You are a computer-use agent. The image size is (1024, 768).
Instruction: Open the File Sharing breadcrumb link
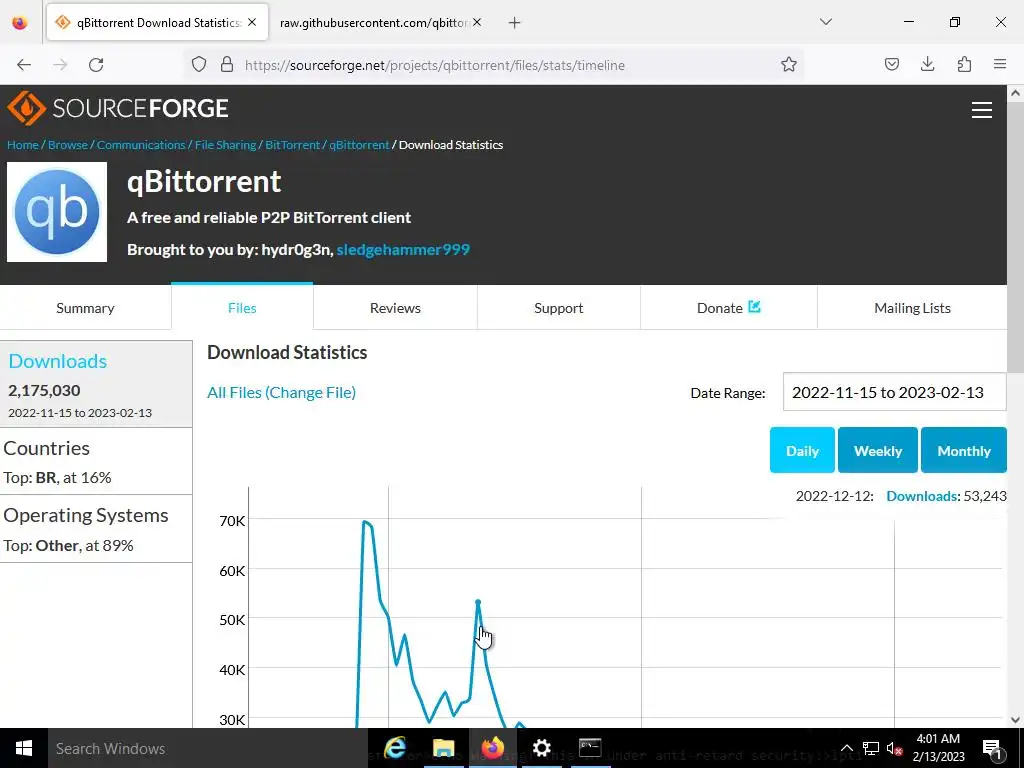(225, 145)
